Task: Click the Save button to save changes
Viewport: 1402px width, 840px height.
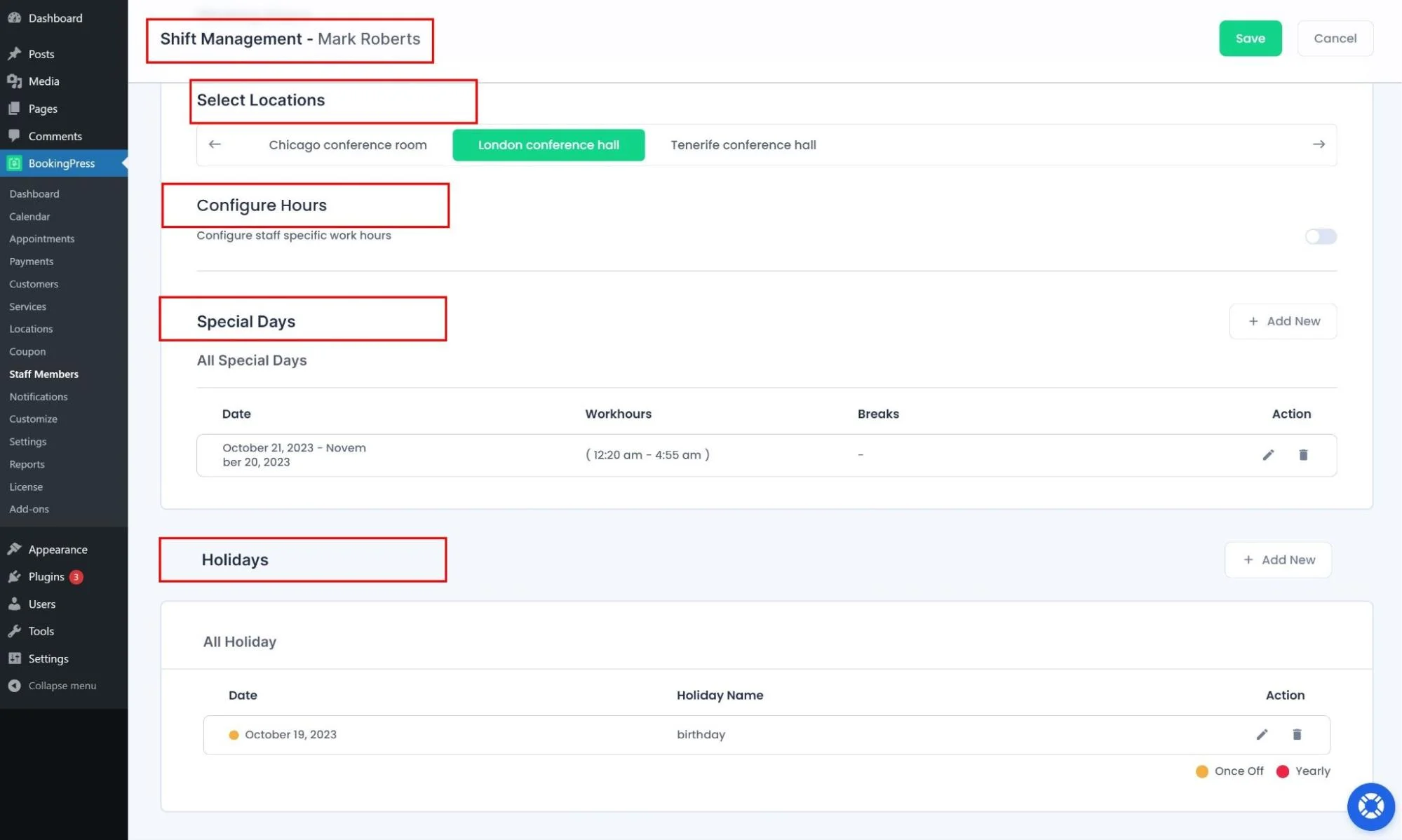Action: 1250,38
